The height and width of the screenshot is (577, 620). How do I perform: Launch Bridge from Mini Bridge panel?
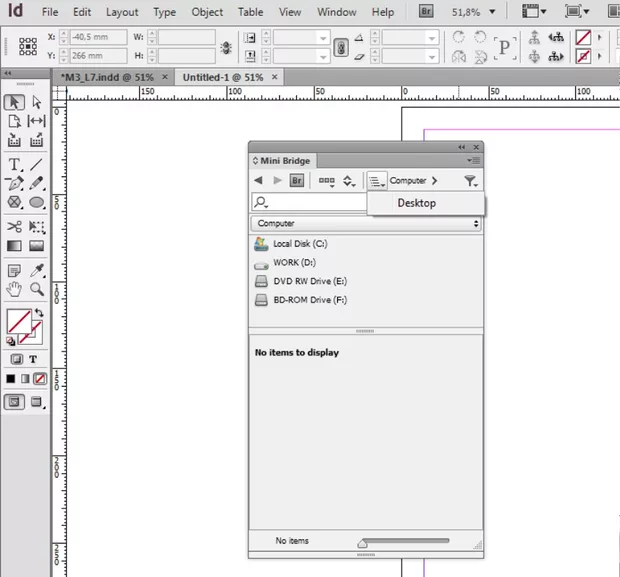(x=297, y=181)
